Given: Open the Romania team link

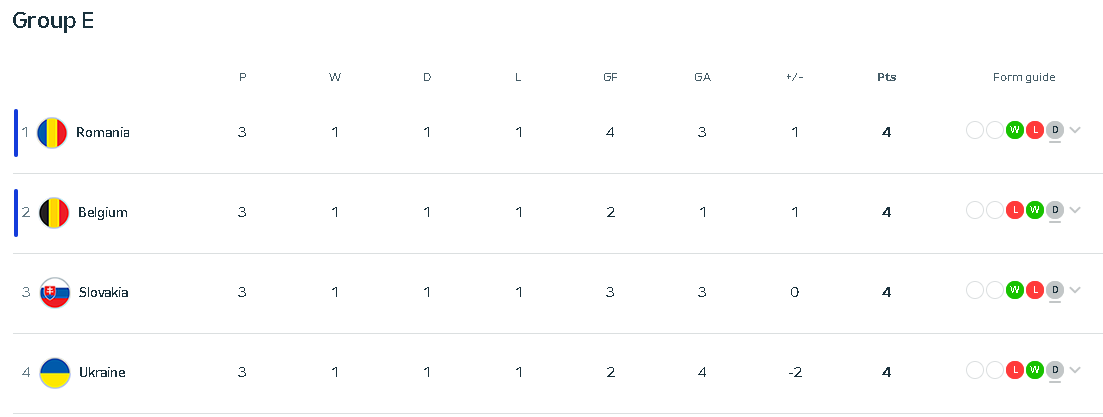Looking at the screenshot, I should [x=103, y=132].
